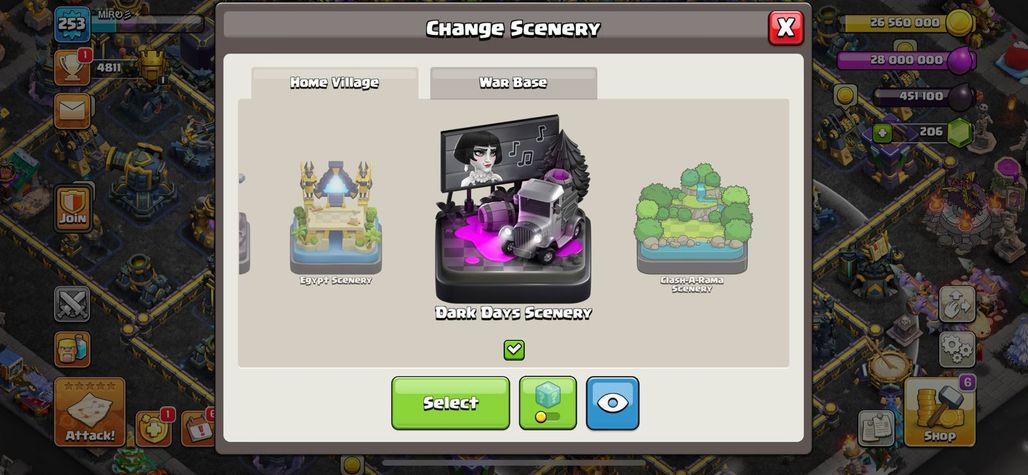Open the notes clipboard icon beside Shop

pyautogui.click(x=877, y=428)
